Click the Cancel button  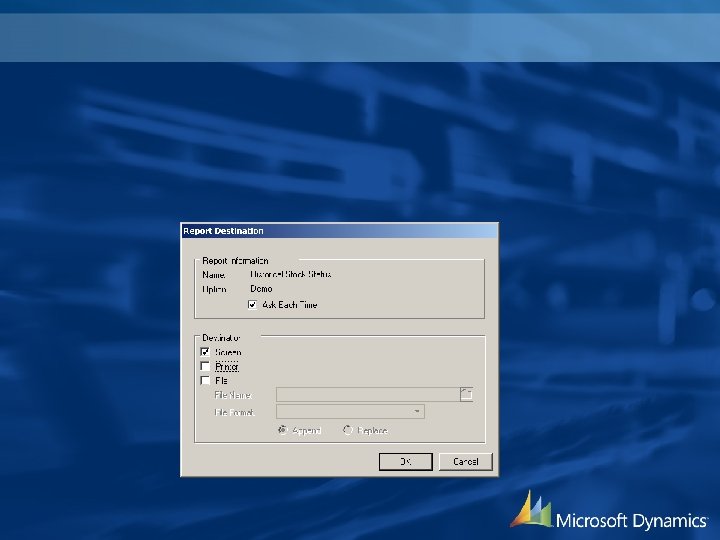coord(466,462)
